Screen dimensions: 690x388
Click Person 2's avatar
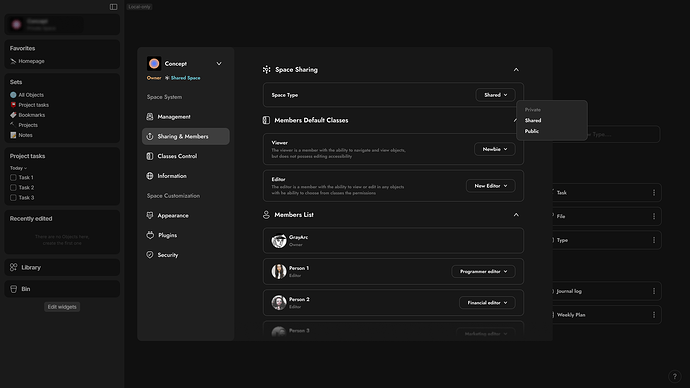point(279,303)
